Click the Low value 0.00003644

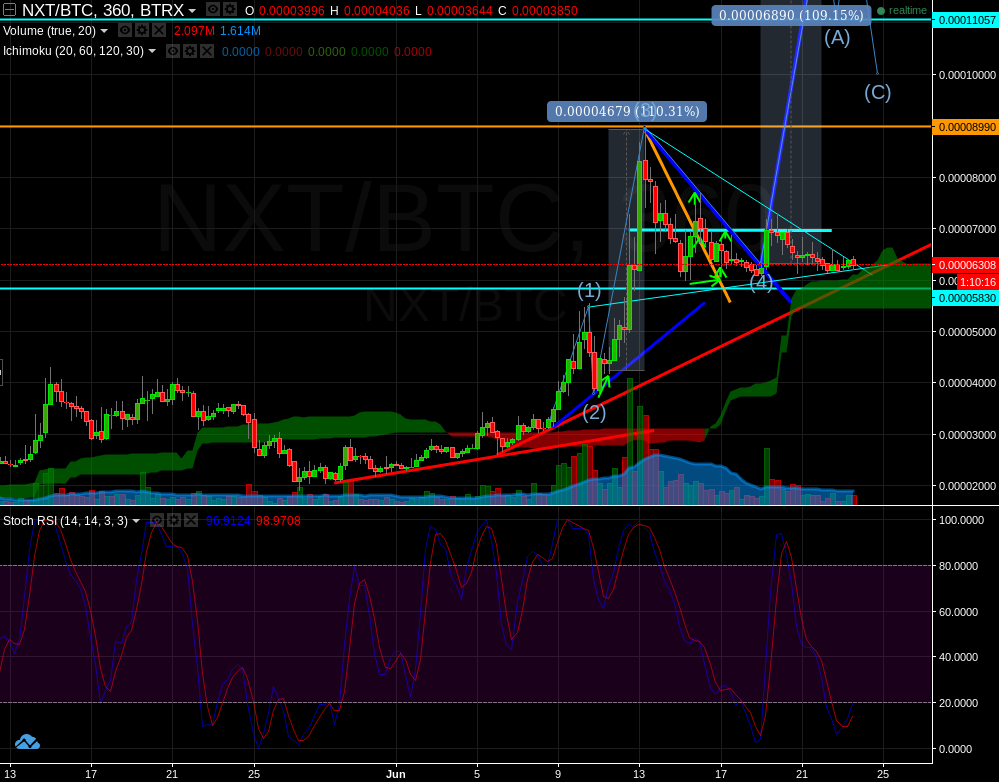click(460, 11)
